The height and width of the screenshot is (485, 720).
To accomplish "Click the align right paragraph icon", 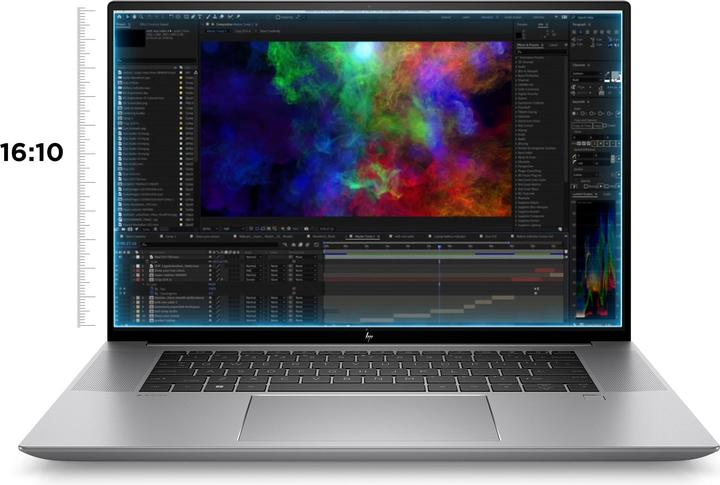I will (587, 32).
